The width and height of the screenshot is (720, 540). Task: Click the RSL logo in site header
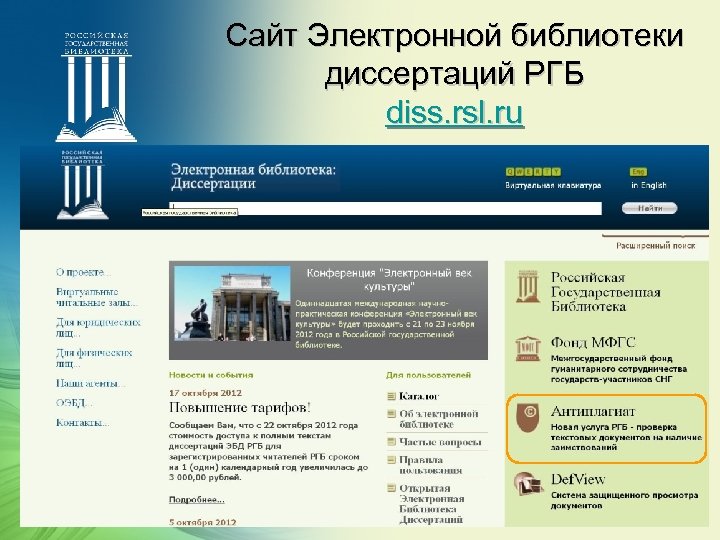pyautogui.click(x=83, y=185)
